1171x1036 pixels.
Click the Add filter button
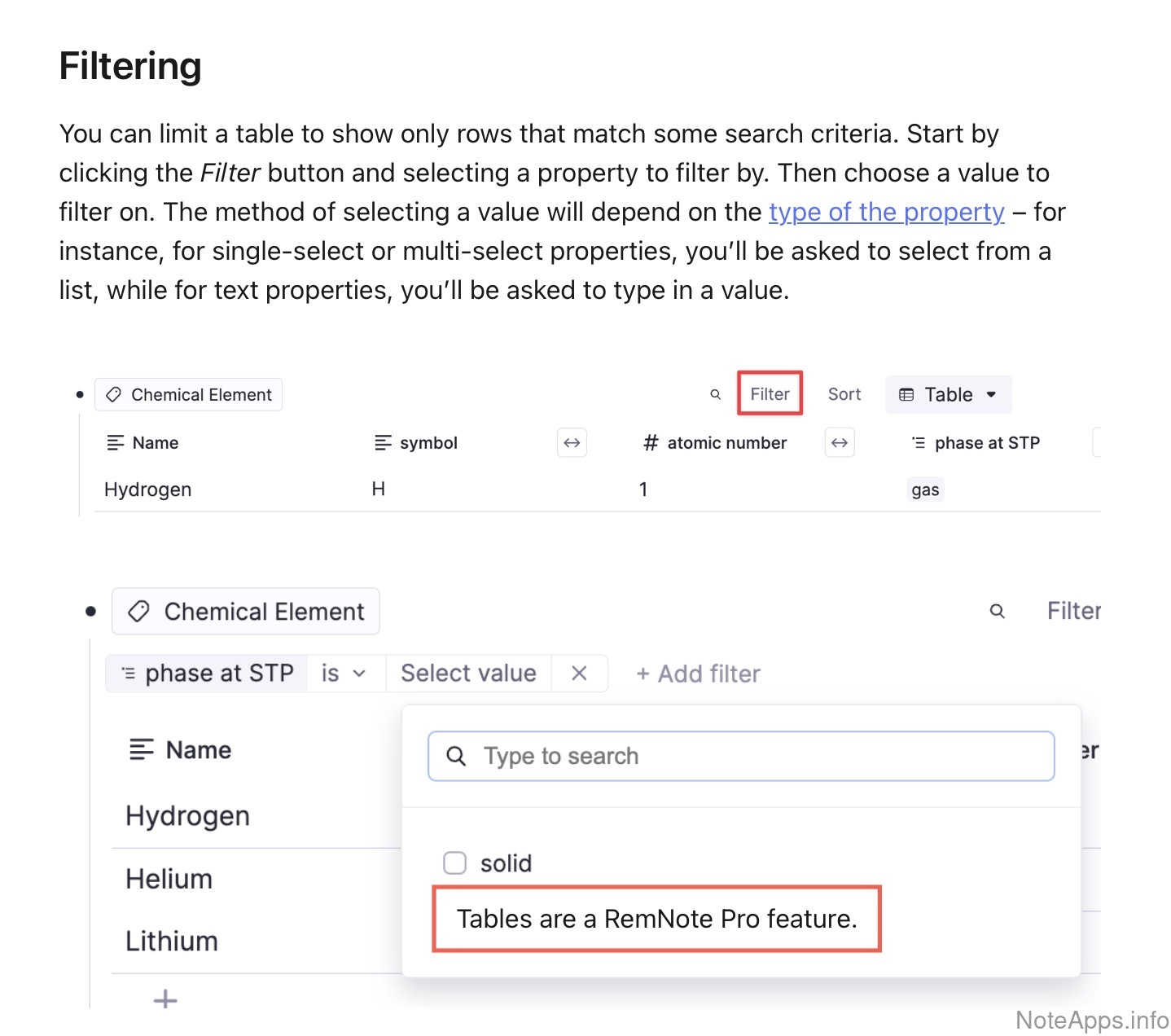[698, 674]
